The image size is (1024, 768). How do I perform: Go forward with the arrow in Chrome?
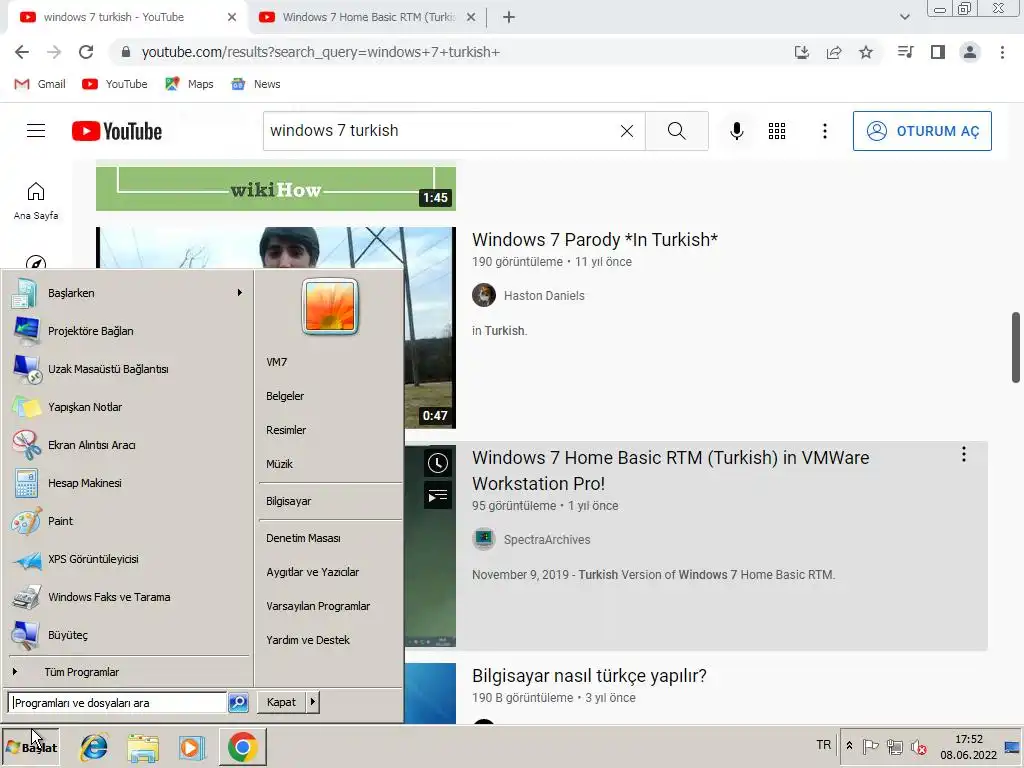(54, 52)
